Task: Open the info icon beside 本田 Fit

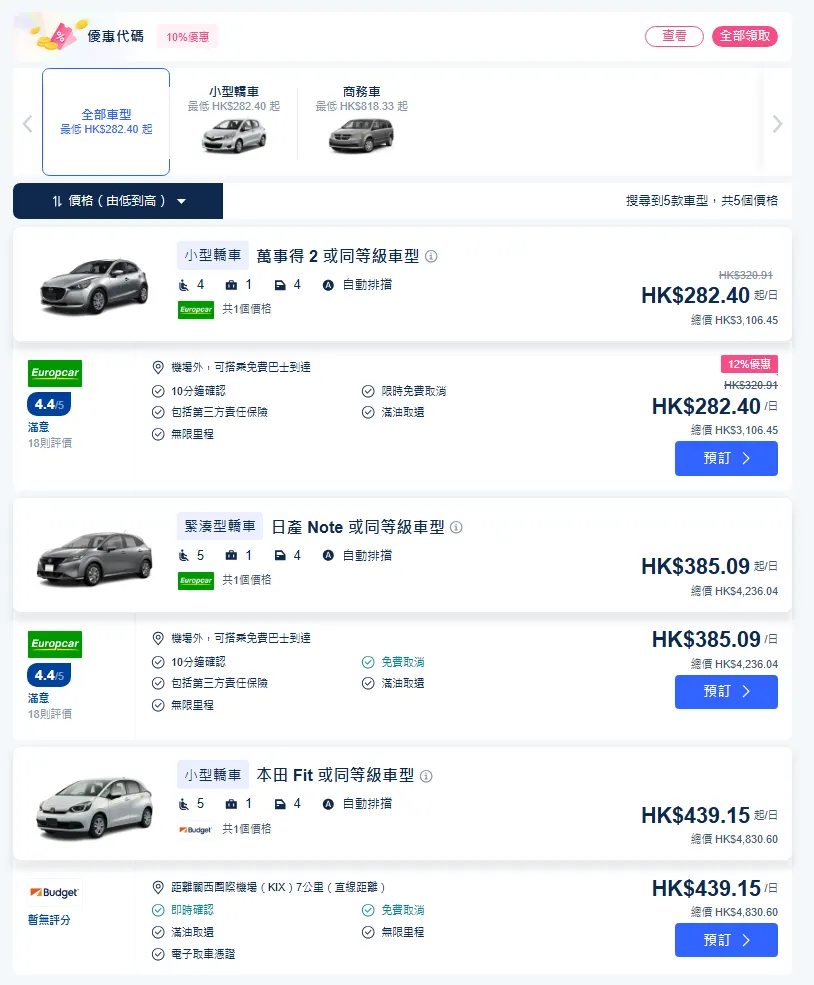Action: pyautogui.click(x=426, y=774)
